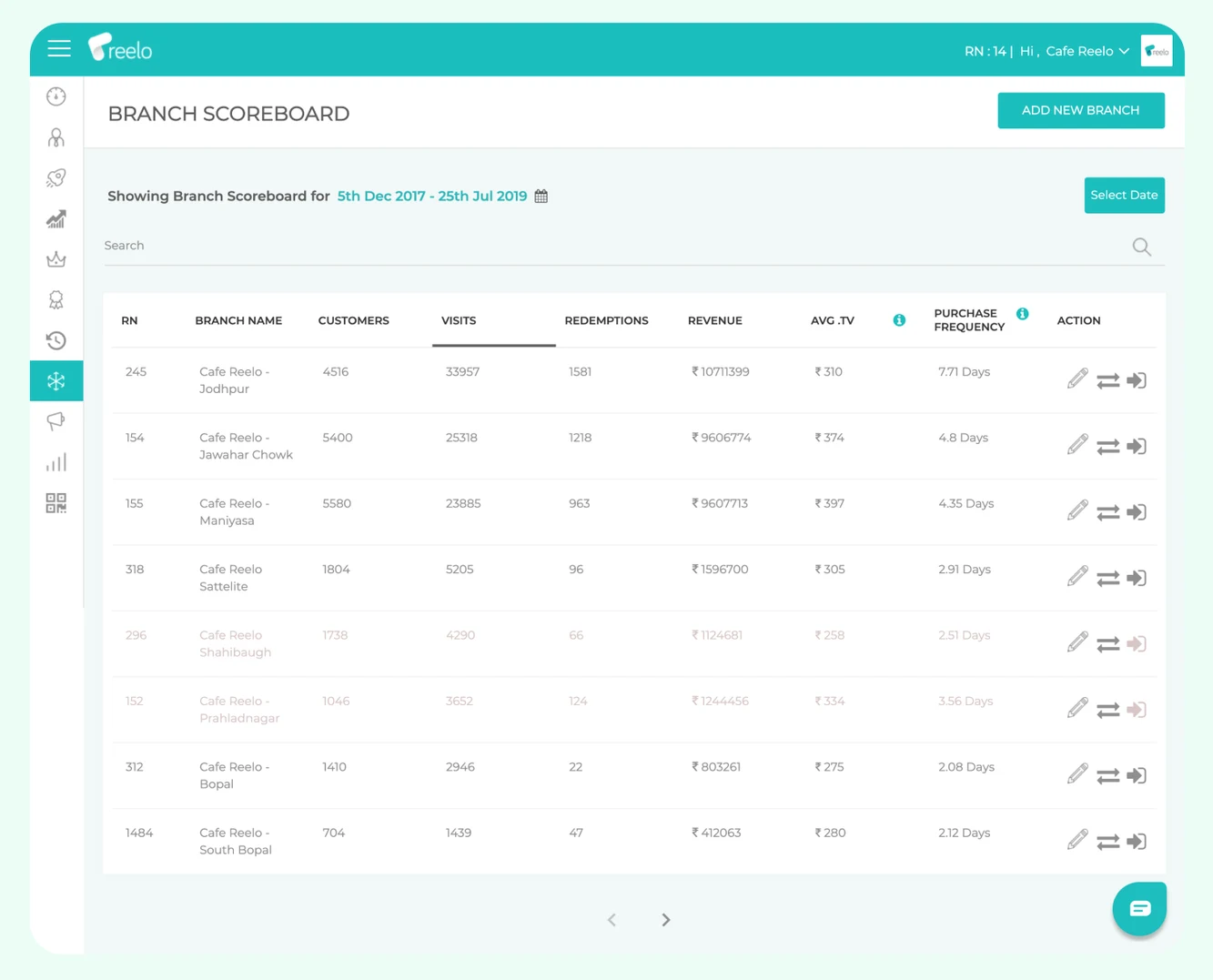
Task: Open the megaphone campaigns icon in sidebar
Action: tap(56, 421)
